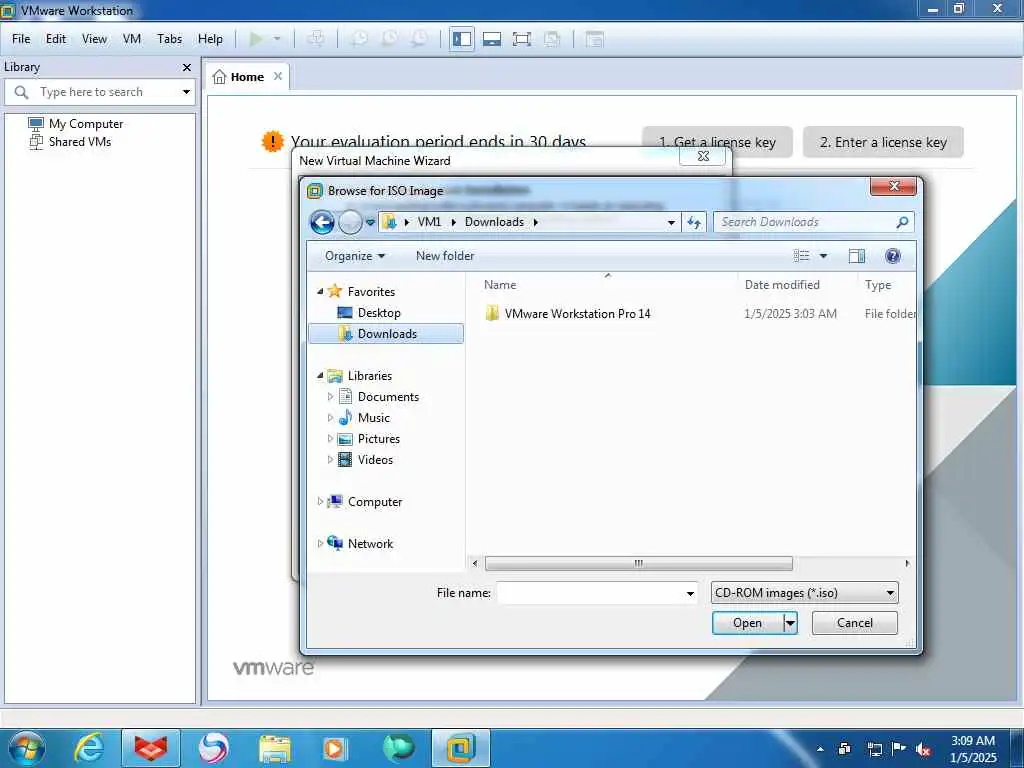Click the Open button
This screenshot has width=1024, height=768.
click(x=748, y=623)
